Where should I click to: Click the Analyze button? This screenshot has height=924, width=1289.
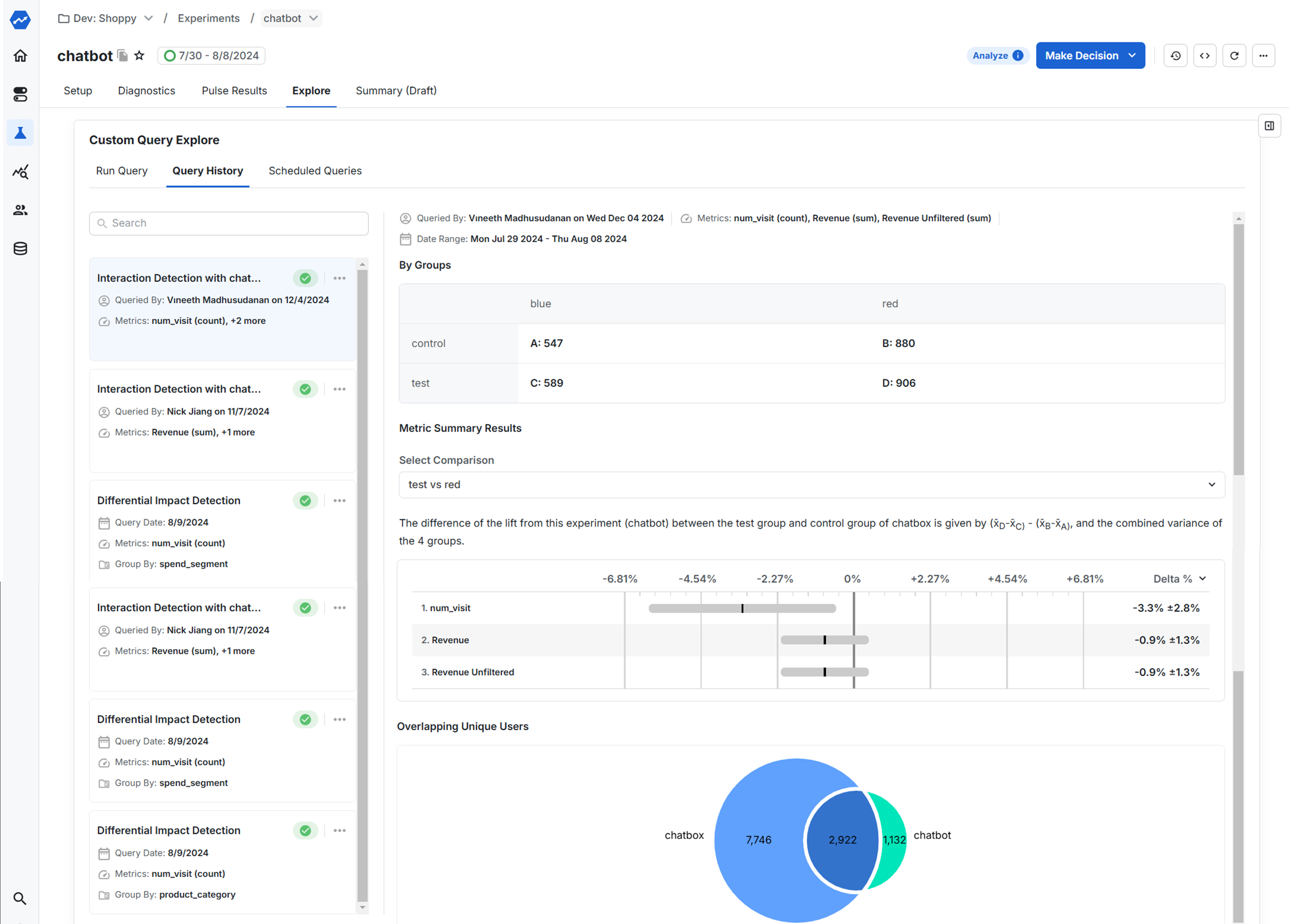point(997,55)
